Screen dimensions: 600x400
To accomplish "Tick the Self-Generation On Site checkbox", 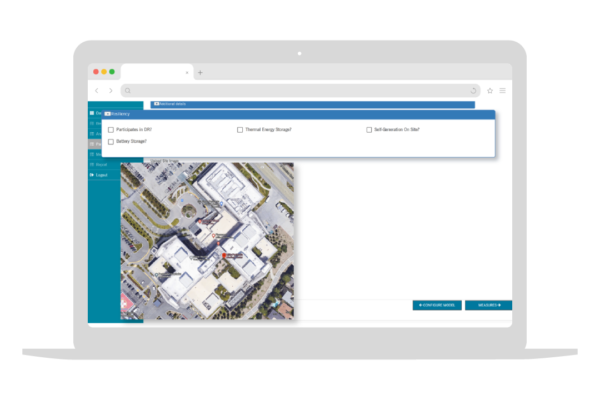I will pyautogui.click(x=369, y=130).
